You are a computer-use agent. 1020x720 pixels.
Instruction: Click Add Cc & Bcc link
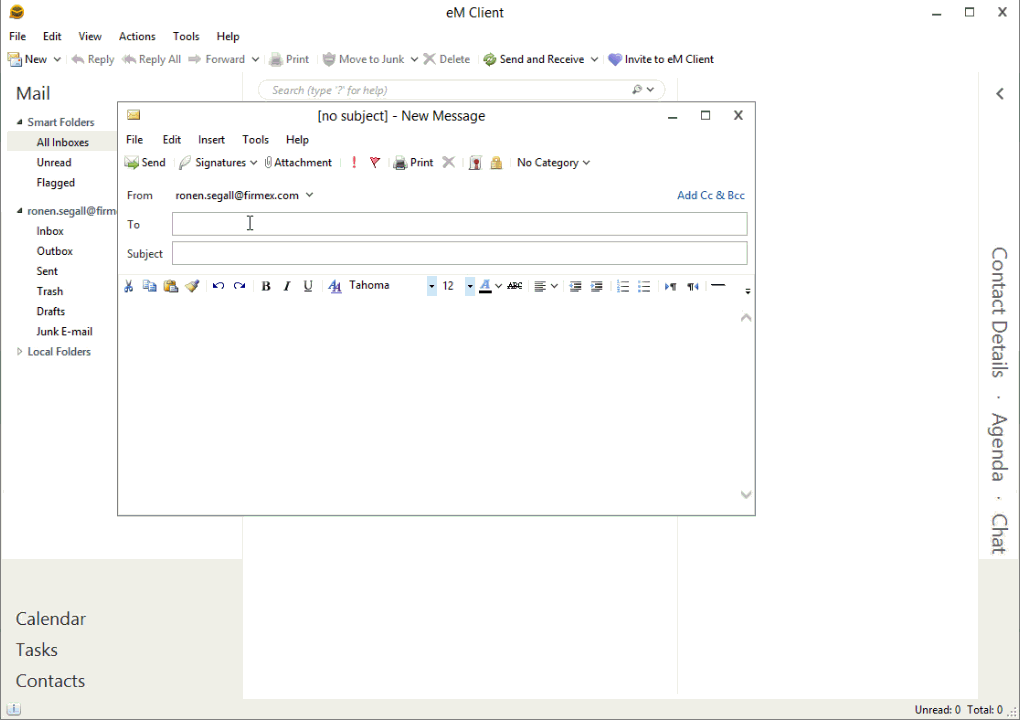[710, 195]
